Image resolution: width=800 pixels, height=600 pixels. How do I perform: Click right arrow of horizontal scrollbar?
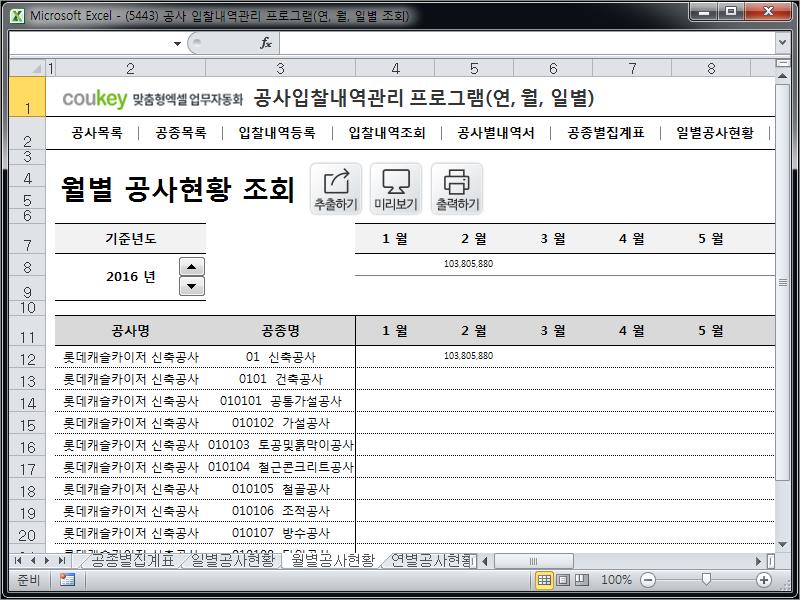[759, 561]
